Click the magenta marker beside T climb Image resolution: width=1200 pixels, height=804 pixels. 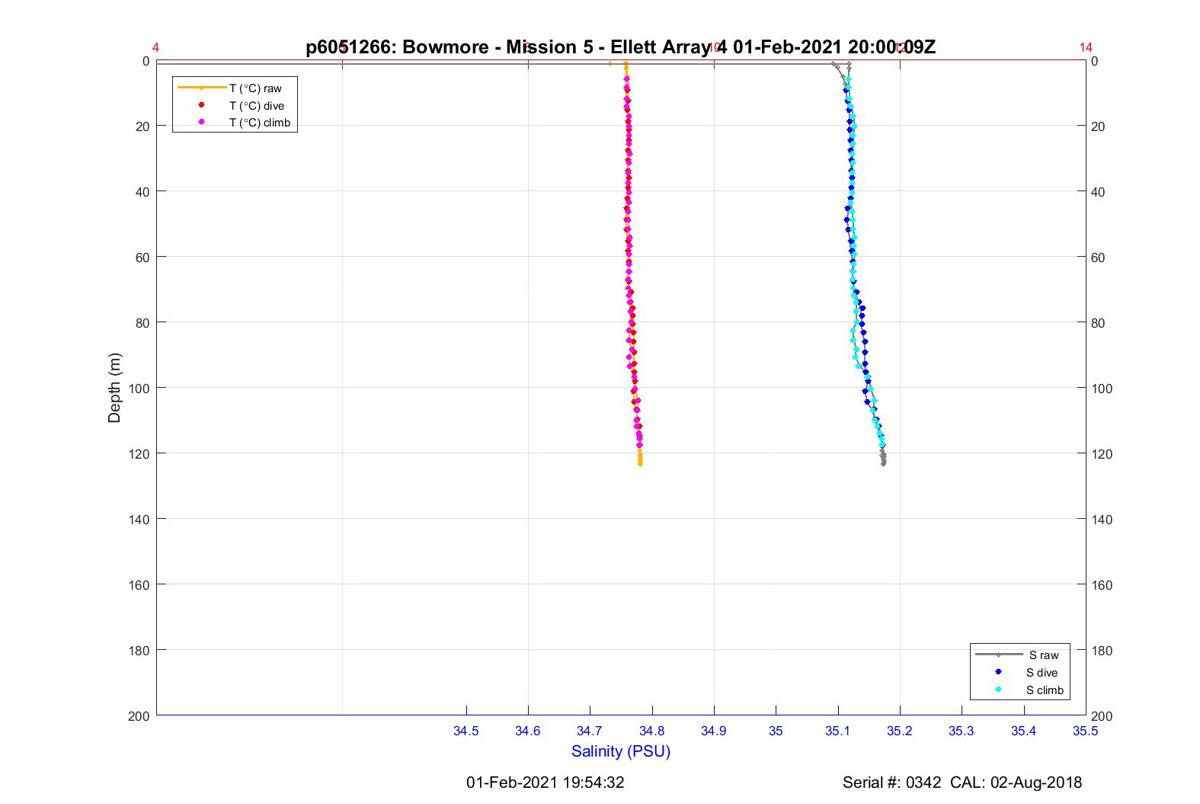[x=201, y=122]
